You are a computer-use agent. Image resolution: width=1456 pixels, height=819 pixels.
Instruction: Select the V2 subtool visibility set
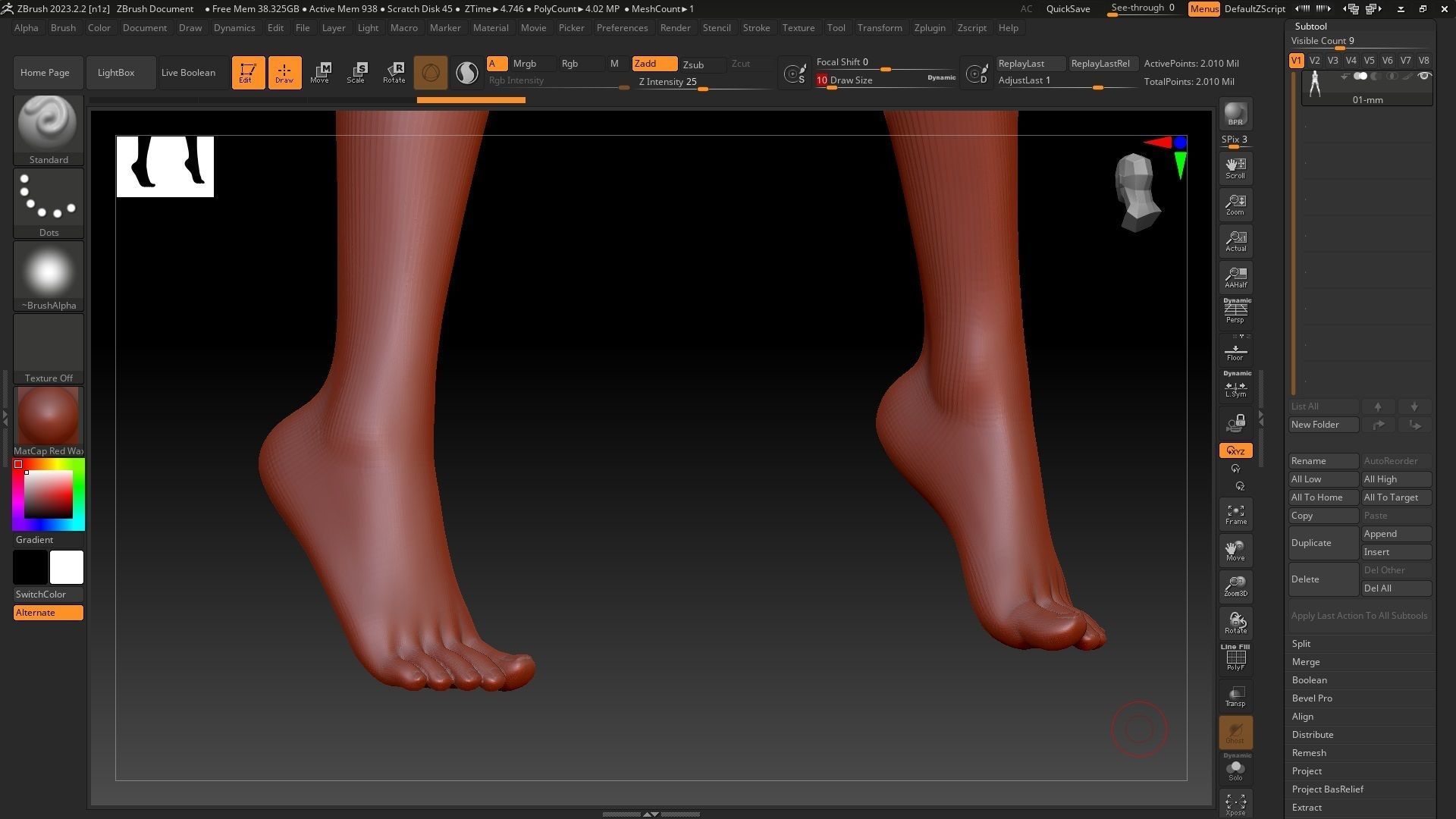click(x=1314, y=61)
